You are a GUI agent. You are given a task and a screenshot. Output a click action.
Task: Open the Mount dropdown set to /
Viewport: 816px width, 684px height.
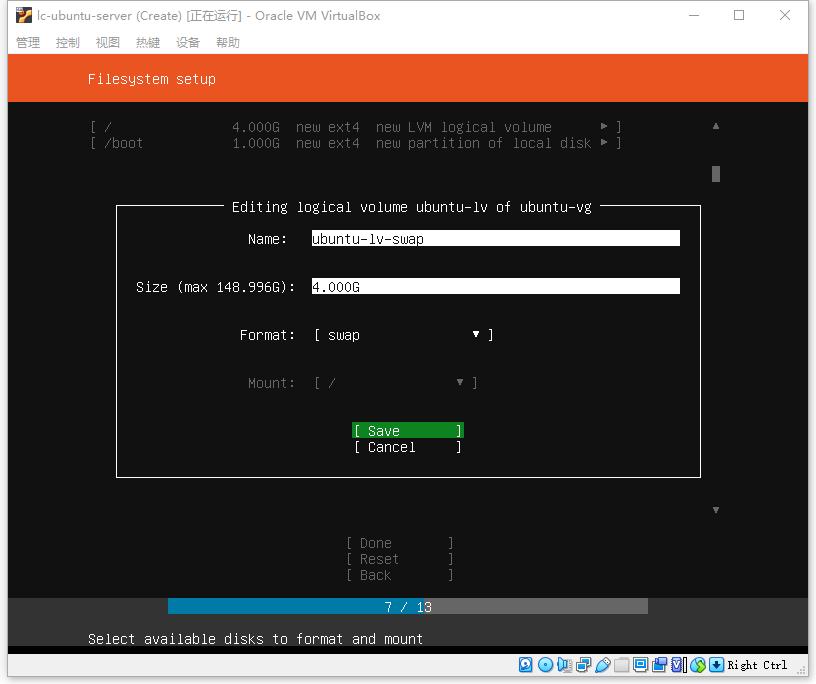(x=396, y=383)
